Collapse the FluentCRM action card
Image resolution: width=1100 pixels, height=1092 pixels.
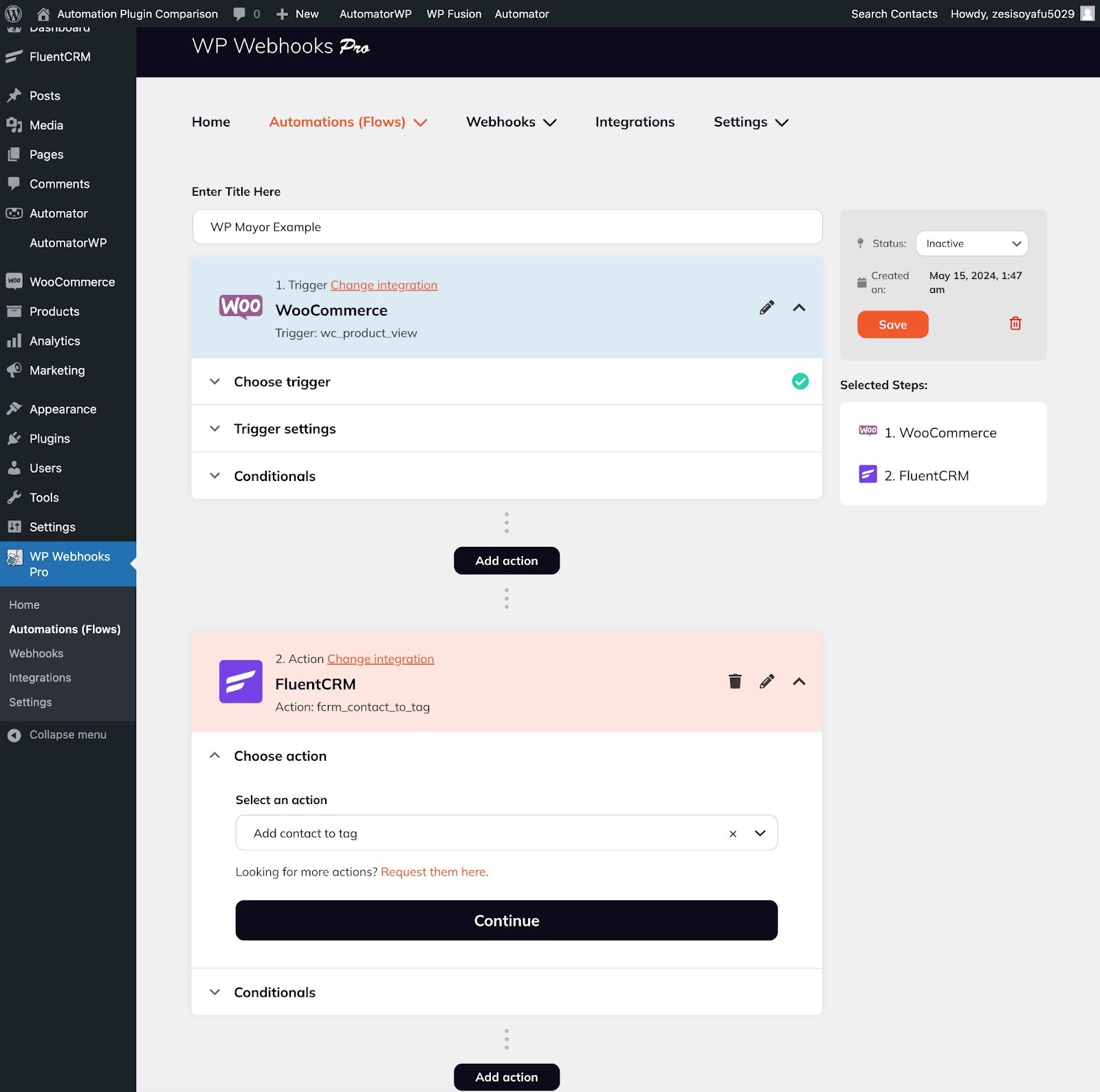point(799,682)
